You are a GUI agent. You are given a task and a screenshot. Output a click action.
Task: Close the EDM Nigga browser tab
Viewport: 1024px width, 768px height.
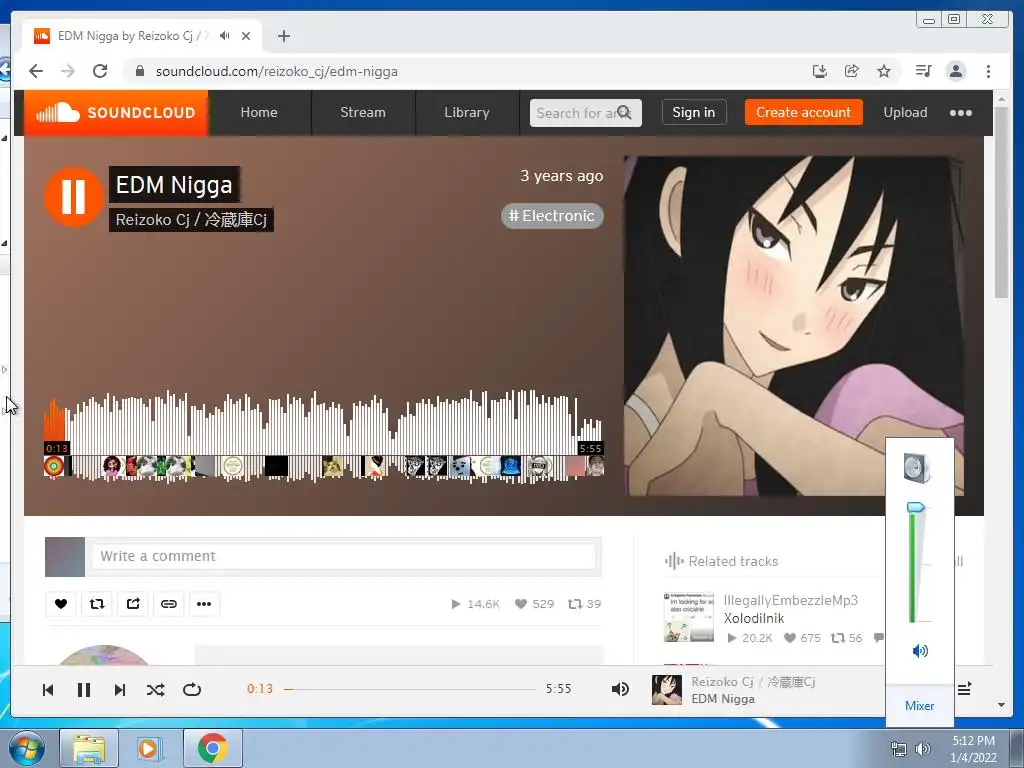pyautogui.click(x=246, y=36)
